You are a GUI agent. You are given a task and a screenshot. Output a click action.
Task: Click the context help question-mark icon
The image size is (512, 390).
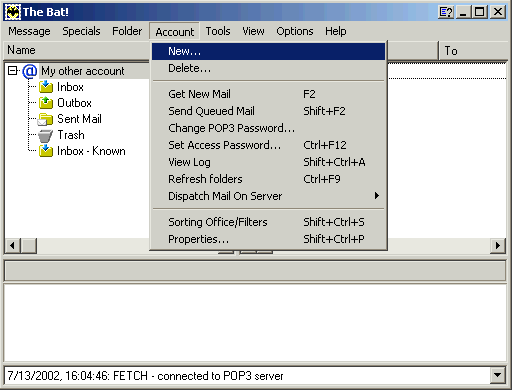(x=446, y=12)
